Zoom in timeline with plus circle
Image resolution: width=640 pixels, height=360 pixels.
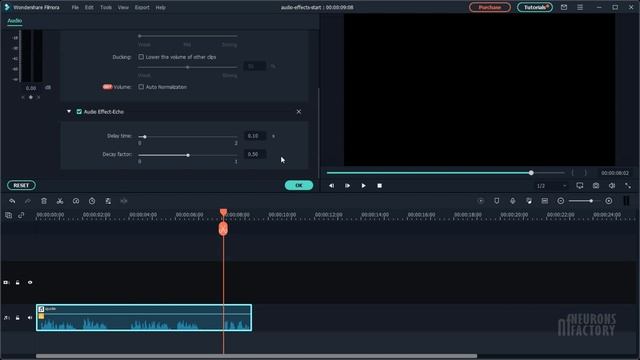pos(609,201)
